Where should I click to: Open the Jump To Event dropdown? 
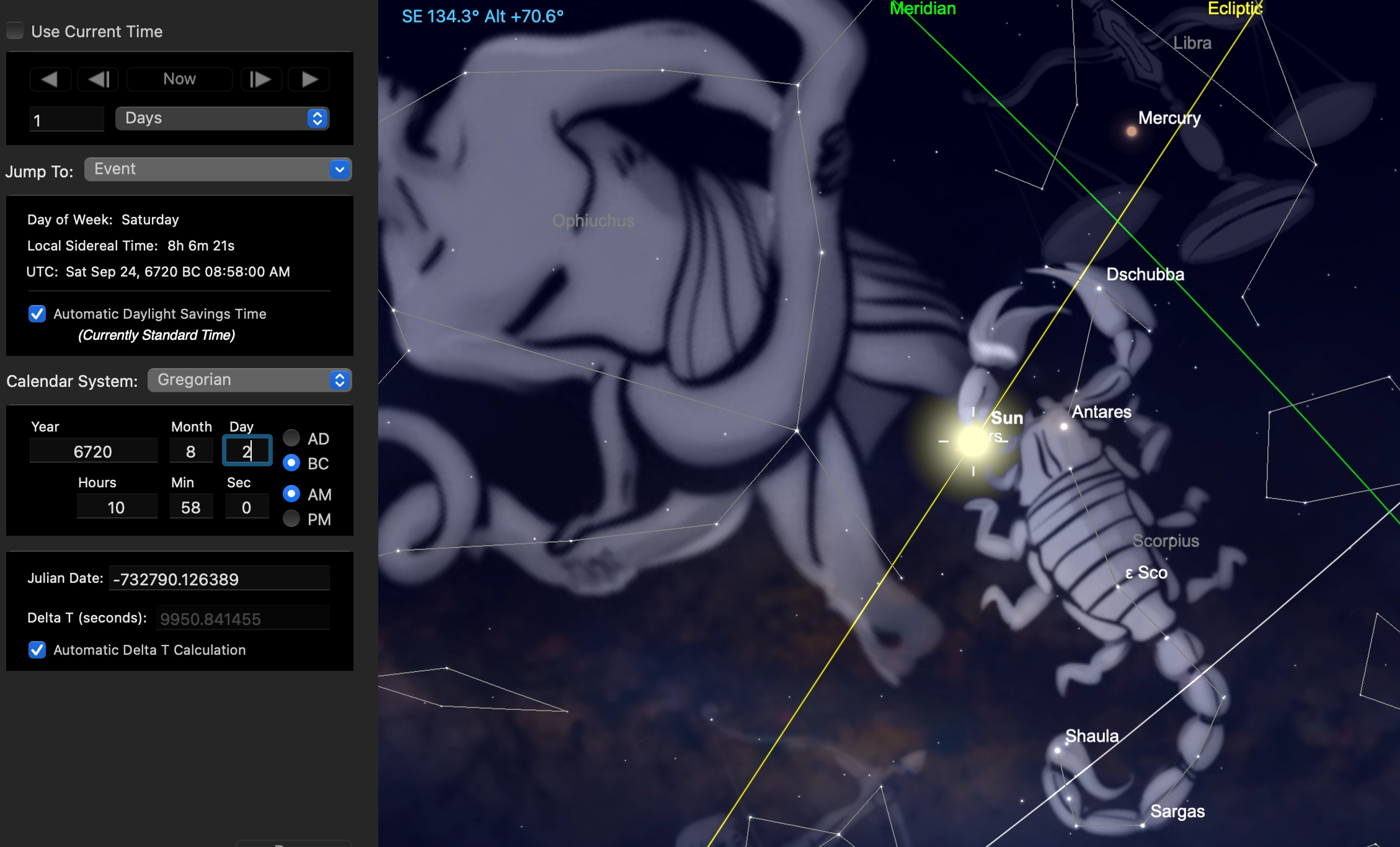pos(218,169)
